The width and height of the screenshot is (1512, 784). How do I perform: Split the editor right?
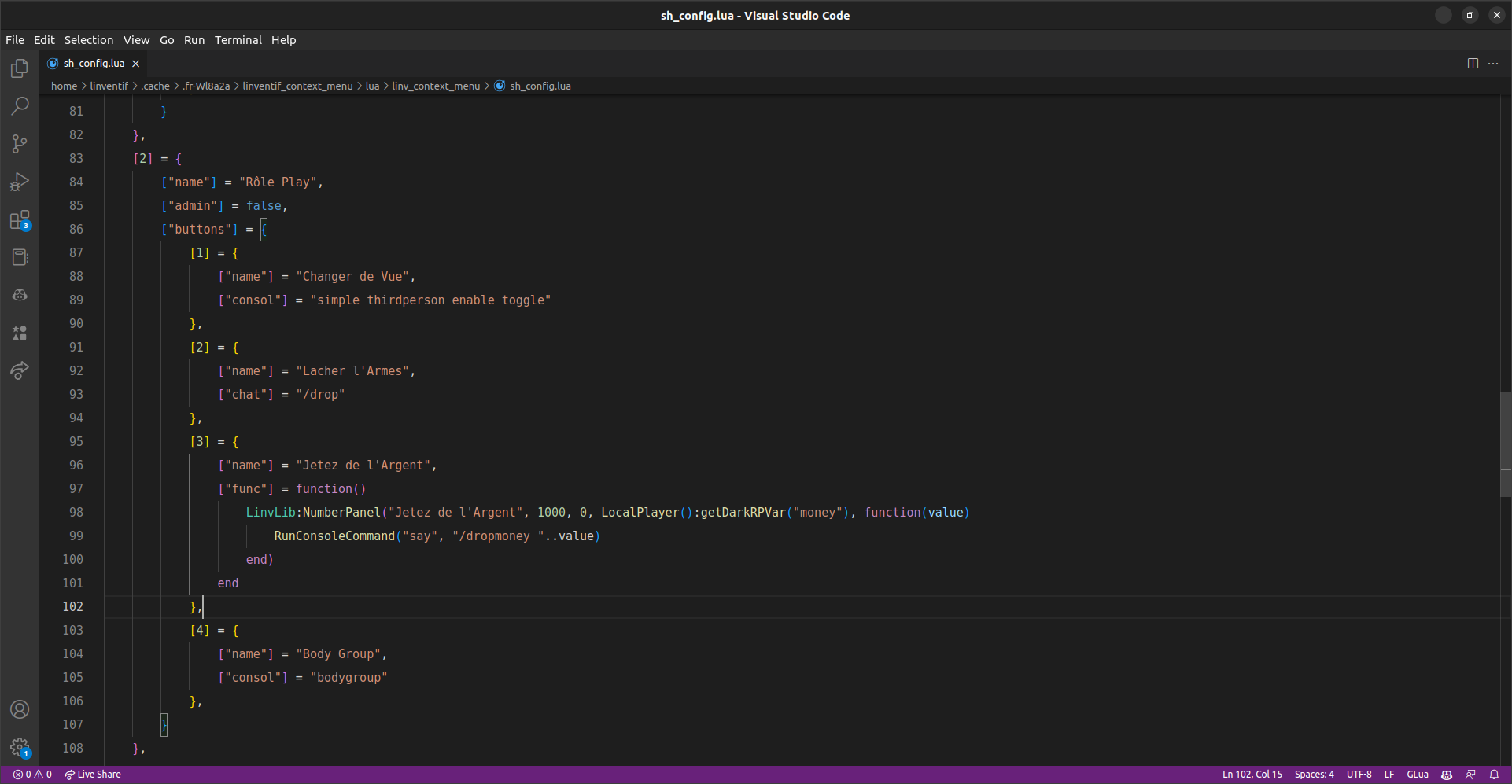1473,64
